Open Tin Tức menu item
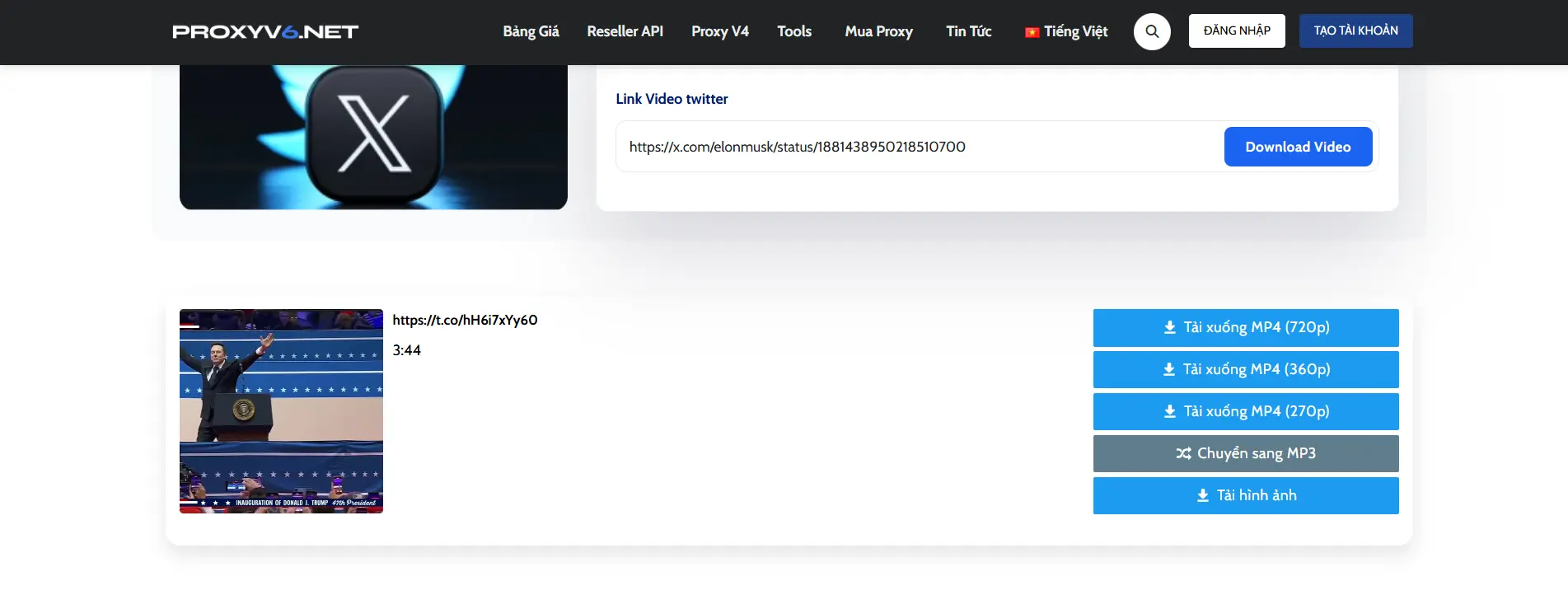The width and height of the screenshot is (1568, 595). 968,31
